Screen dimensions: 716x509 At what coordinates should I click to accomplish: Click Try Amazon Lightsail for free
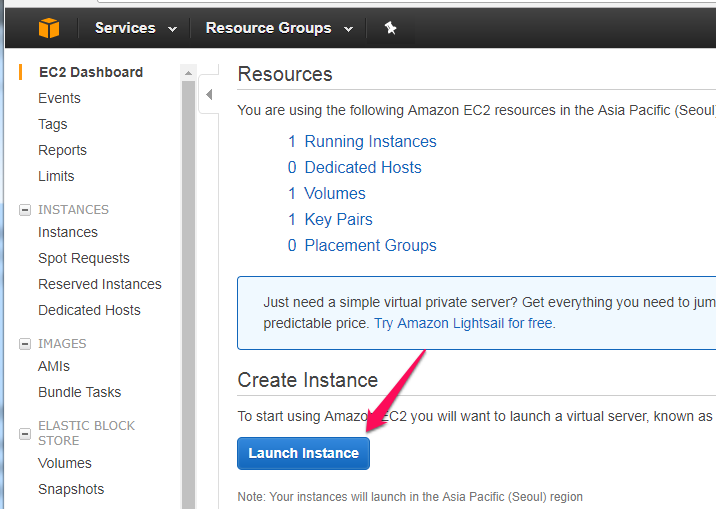[463, 323]
